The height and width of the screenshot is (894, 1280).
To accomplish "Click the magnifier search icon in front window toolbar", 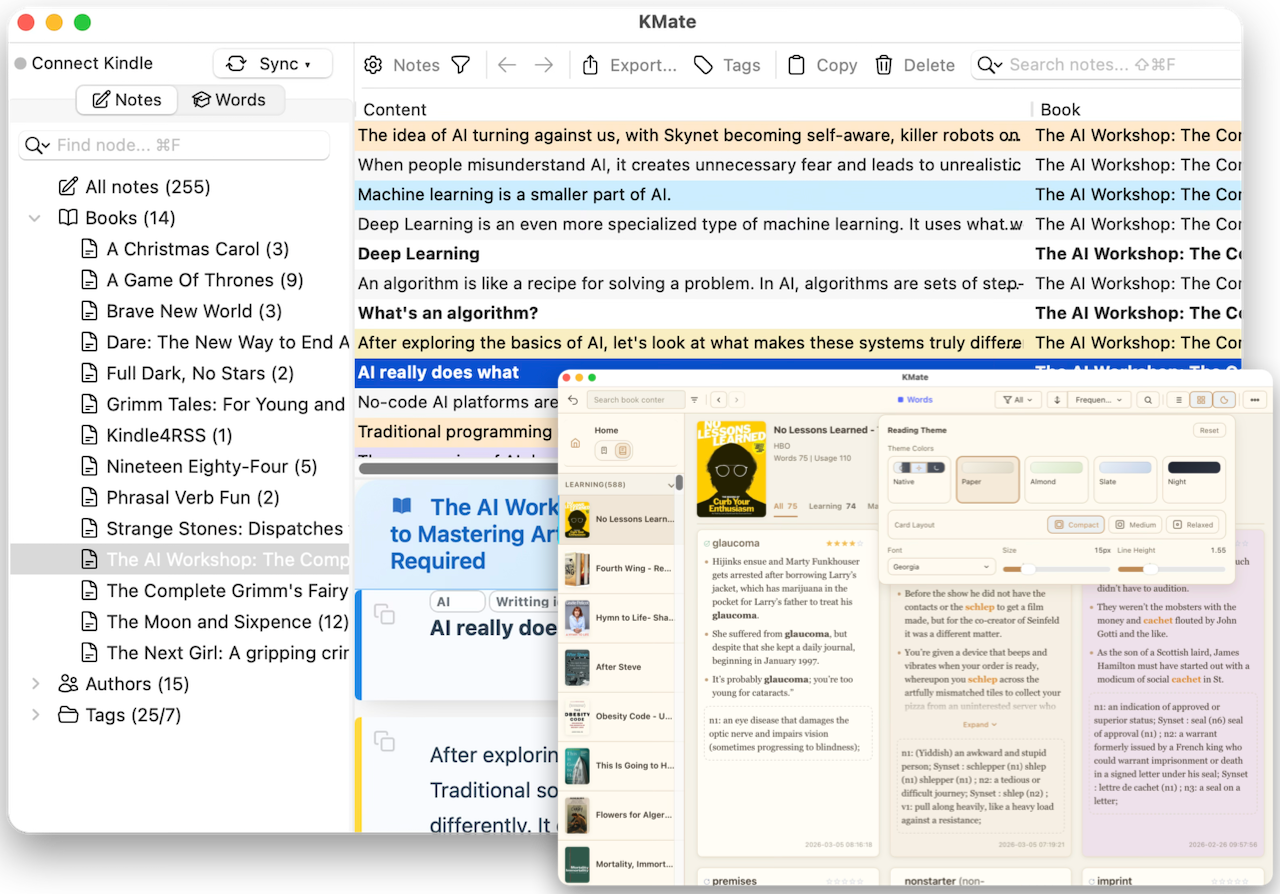I will coord(1148,400).
